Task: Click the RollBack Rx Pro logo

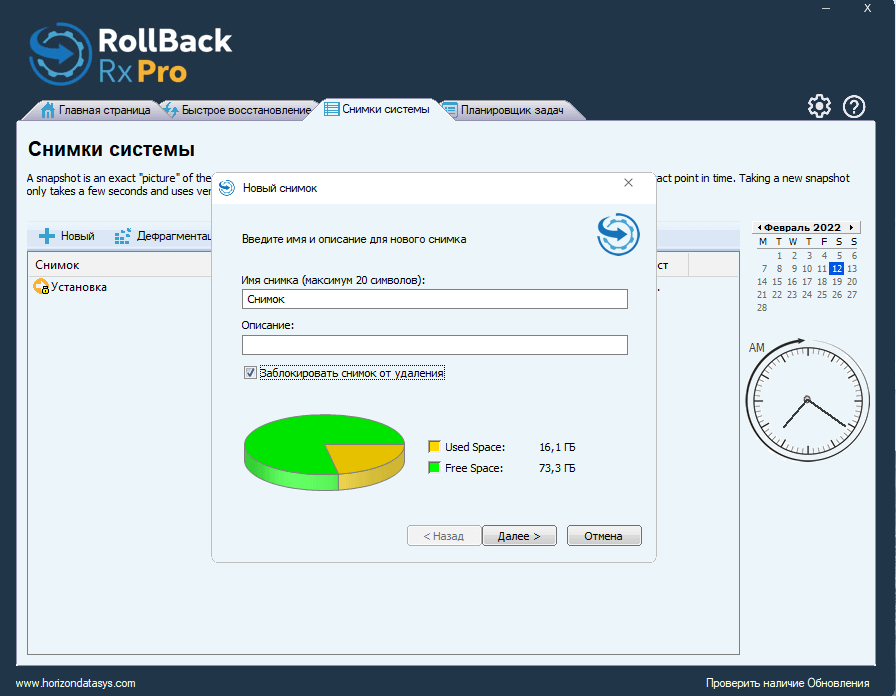Action: 131,55
